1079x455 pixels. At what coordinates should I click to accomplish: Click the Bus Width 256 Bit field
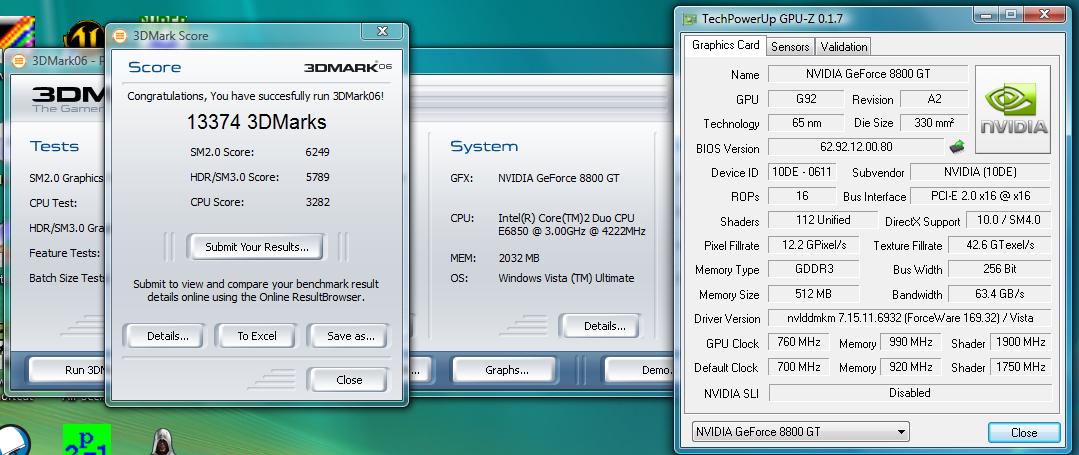point(1000,269)
